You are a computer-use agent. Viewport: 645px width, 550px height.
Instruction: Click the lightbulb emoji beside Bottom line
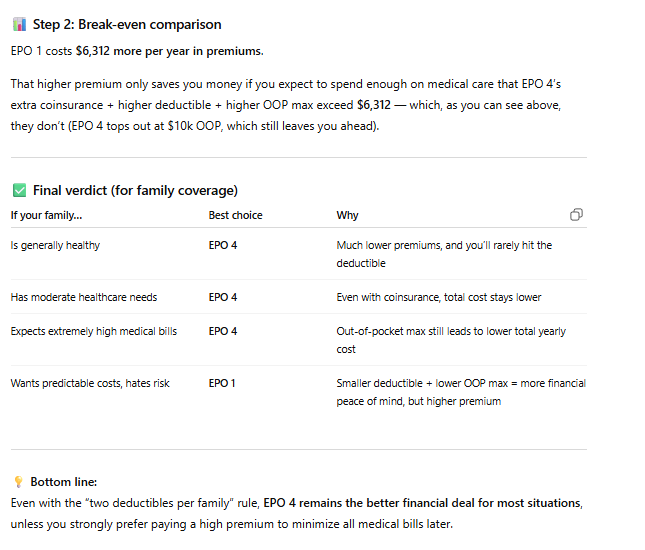18,482
